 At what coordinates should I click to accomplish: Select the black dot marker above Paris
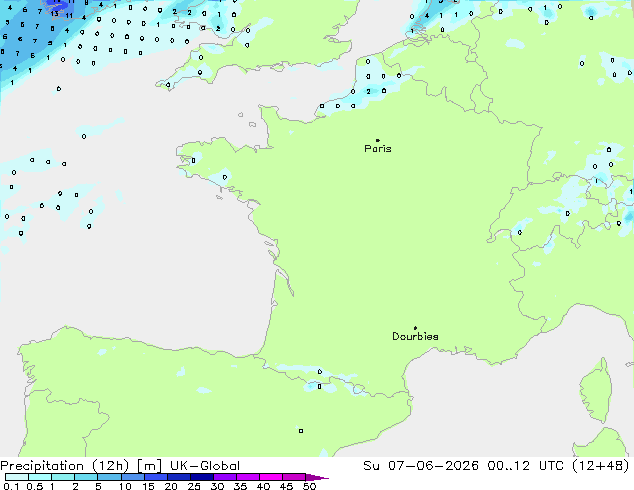coord(378,140)
